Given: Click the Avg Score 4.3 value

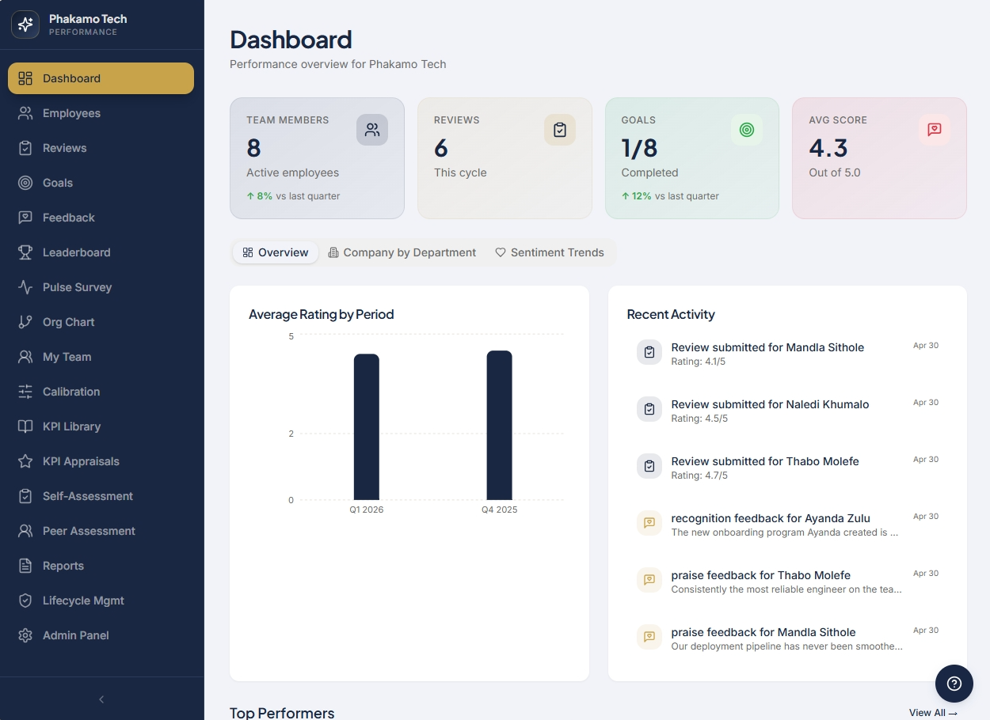Looking at the screenshot, I should [x=828, y=148].
